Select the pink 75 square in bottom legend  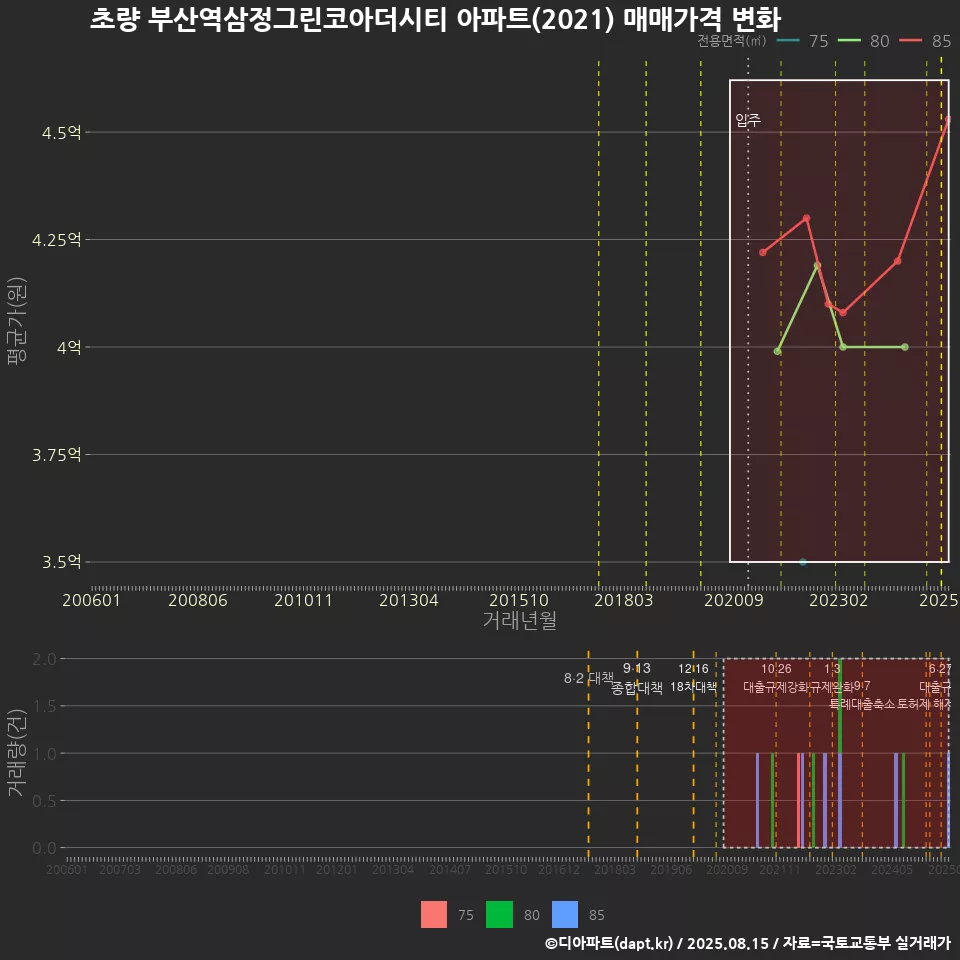click(x=433, y=914)
